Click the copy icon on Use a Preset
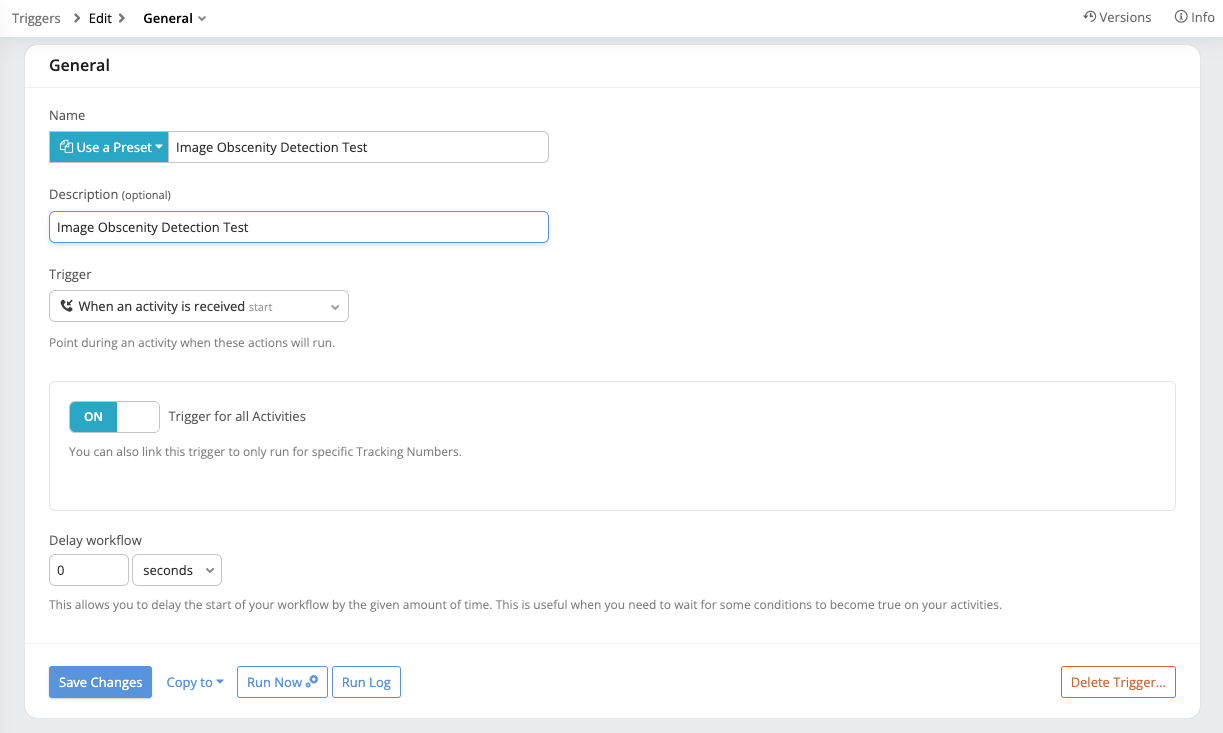Screen dimensions: 1223x733 pos(66,147)
